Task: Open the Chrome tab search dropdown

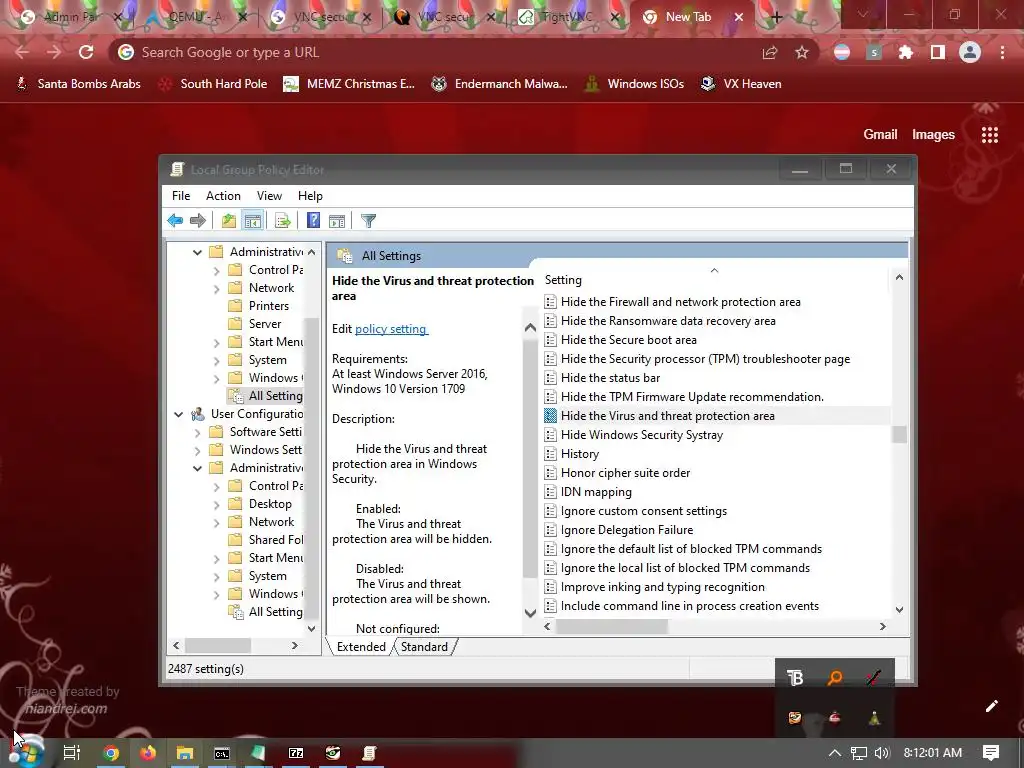Action: click(863, 14)
